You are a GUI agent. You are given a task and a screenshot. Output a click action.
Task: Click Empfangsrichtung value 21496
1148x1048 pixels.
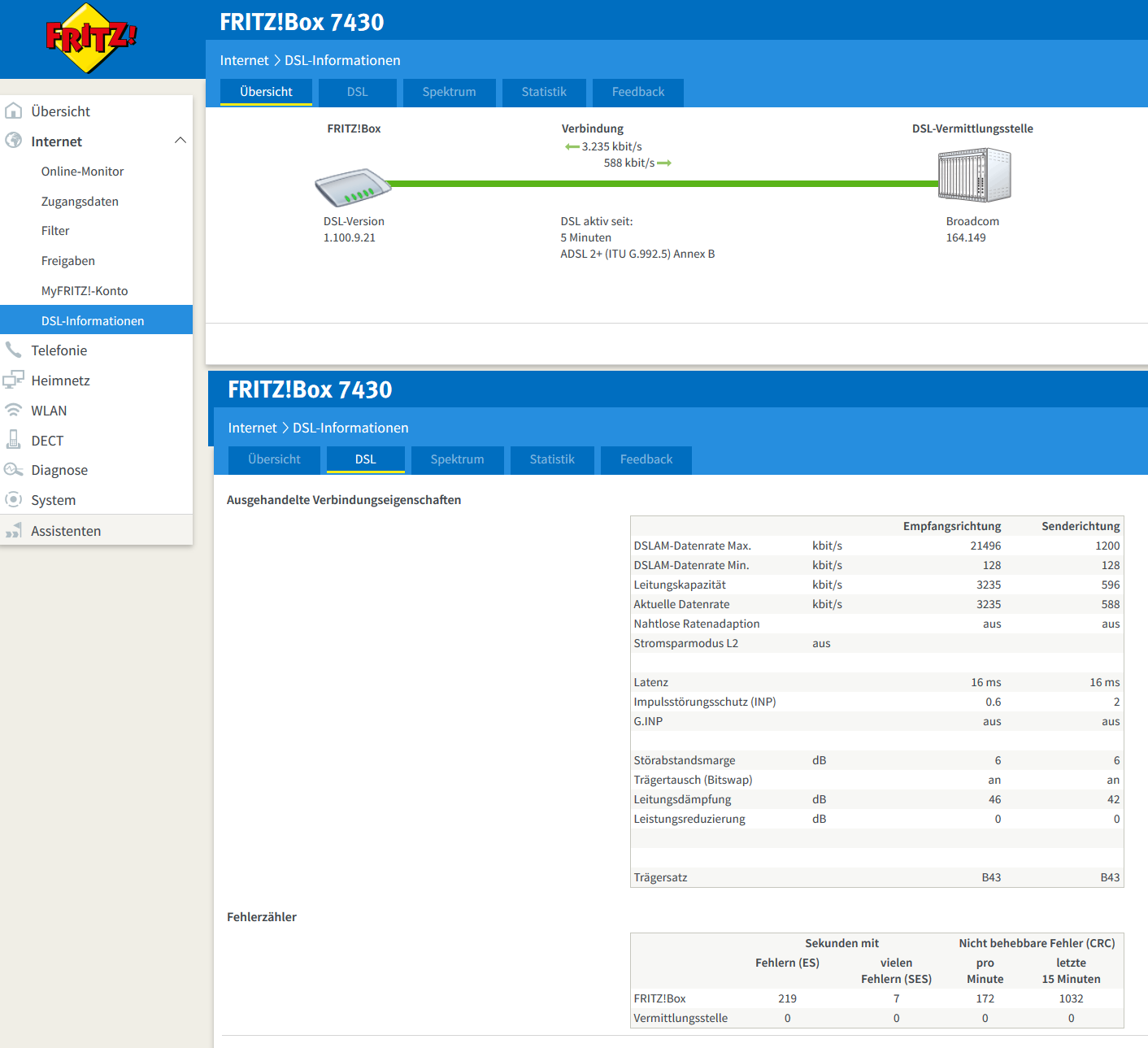click(x=985, y=546)
